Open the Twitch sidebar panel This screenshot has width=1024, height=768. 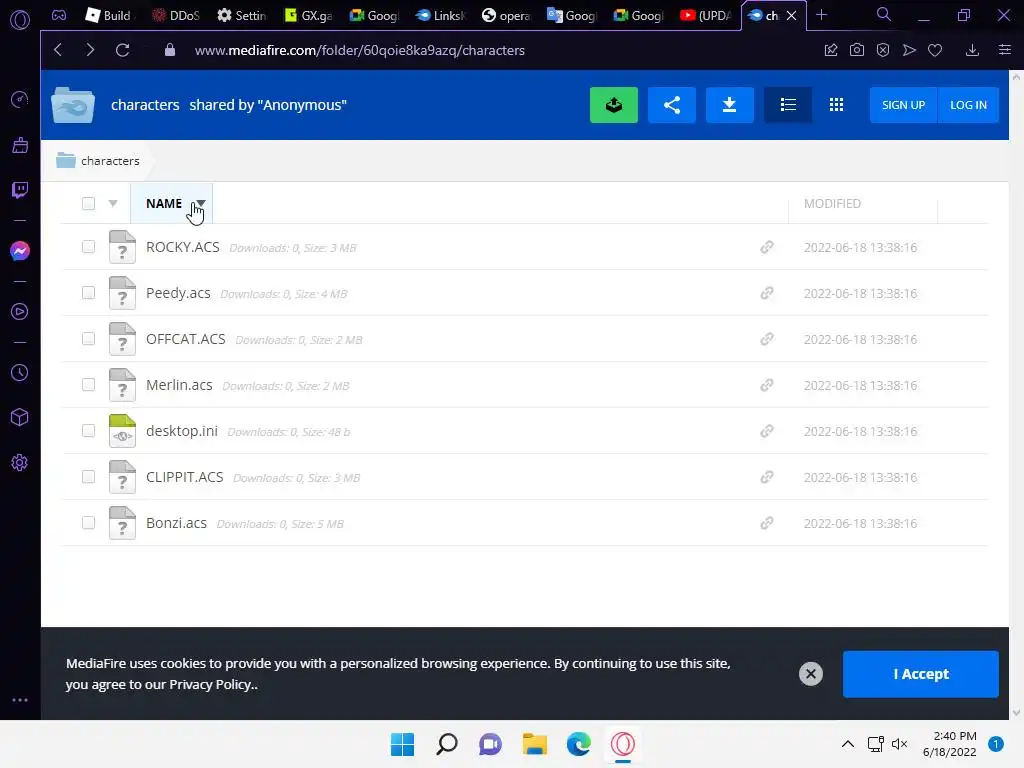pos(20,190)
